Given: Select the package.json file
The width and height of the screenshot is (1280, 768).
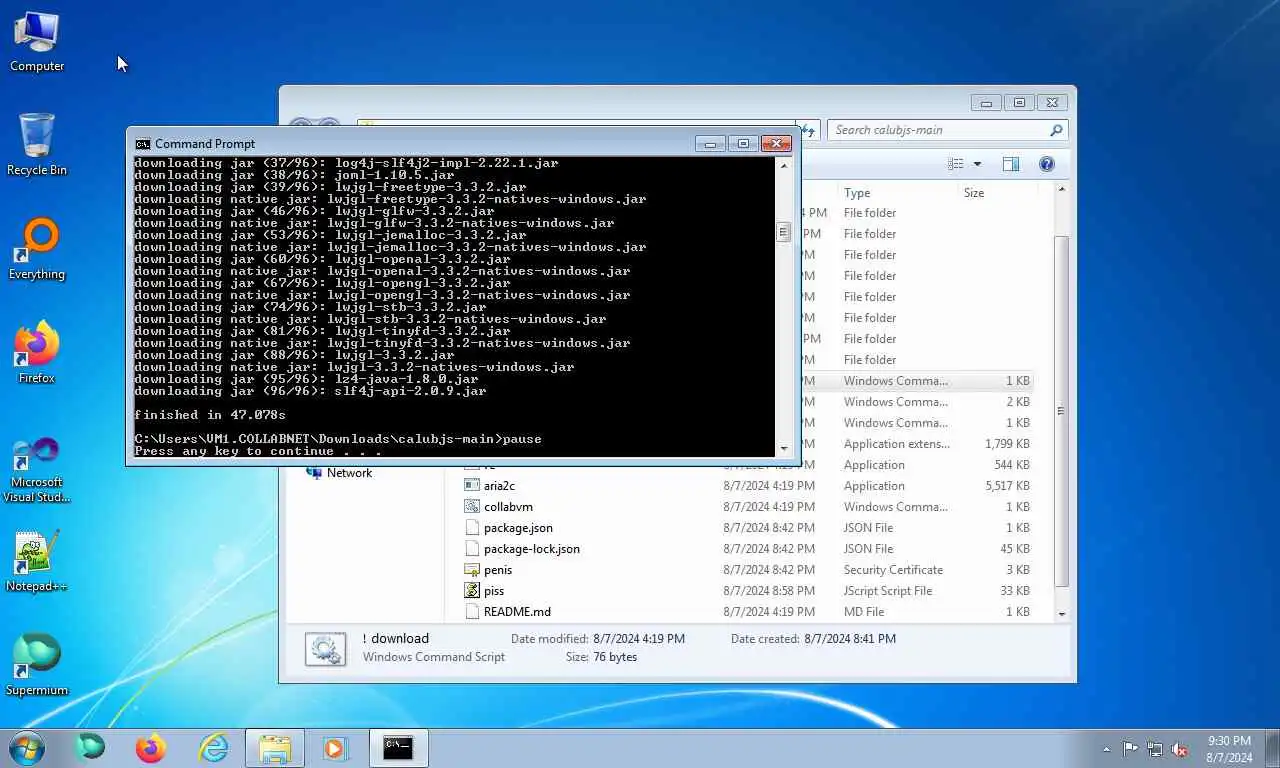Looking at the screenshot, I should 518,528.
